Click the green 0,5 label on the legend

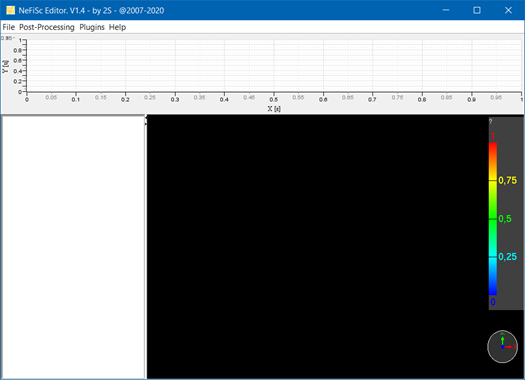(x=505, y=219)
